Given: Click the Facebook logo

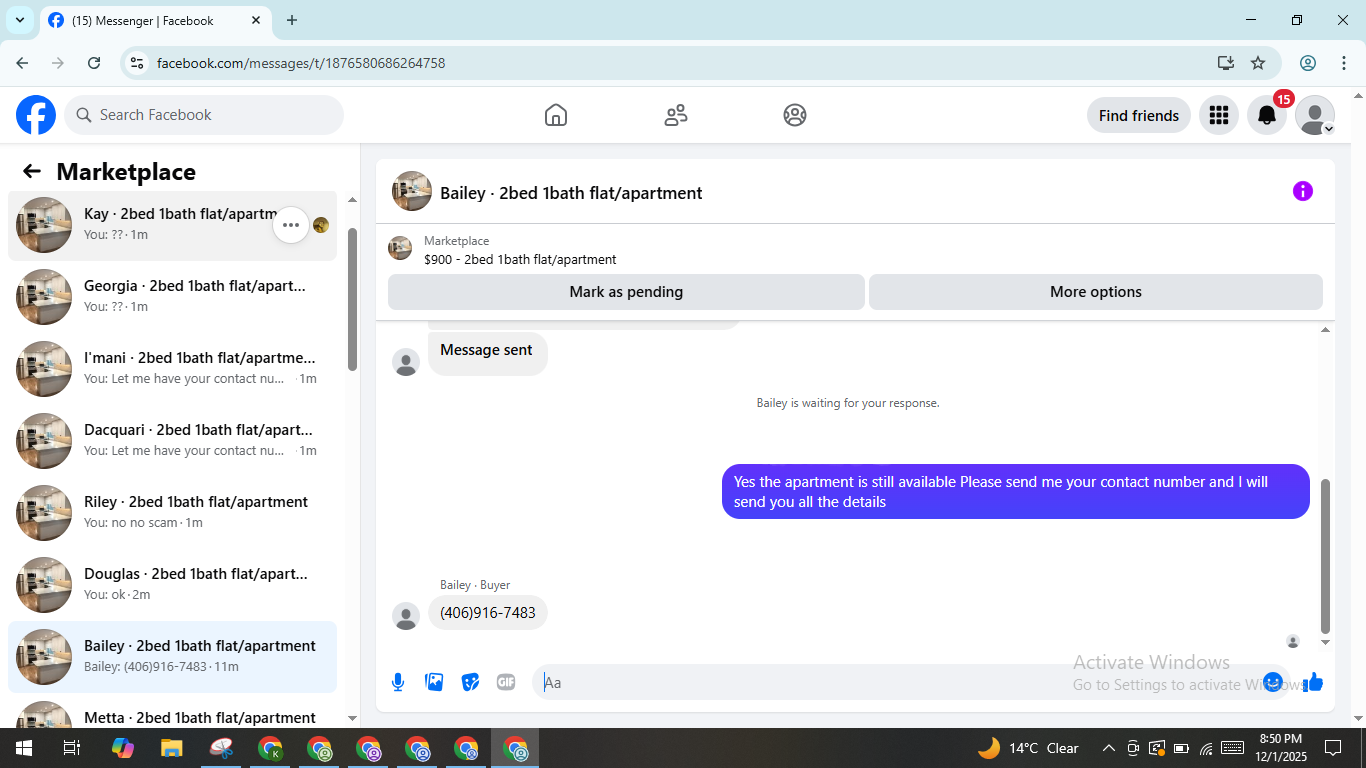Looking at the screenshot, I should pyautogui.click(x=36, y=115).
